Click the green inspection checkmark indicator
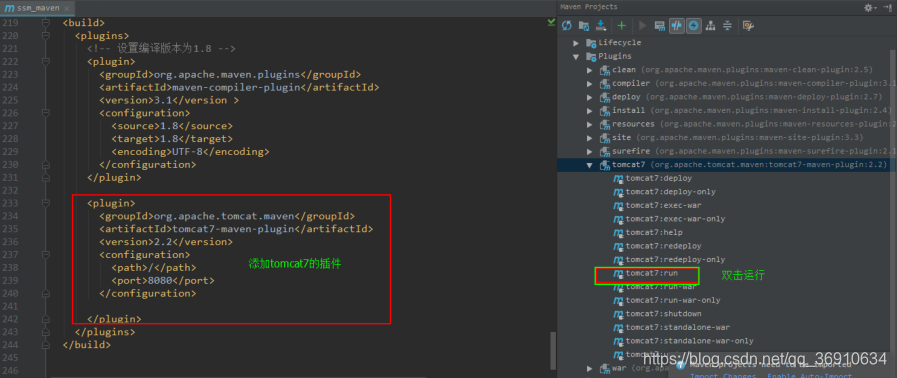 (551, 22)
